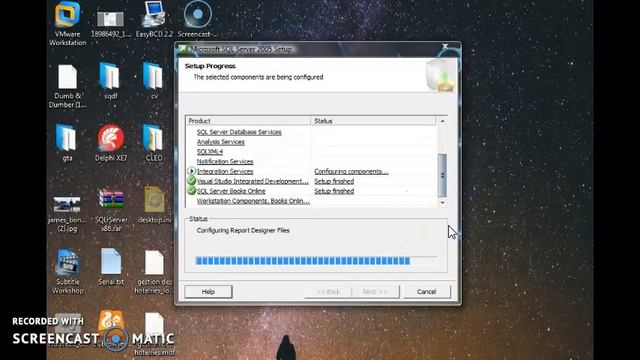Select the Dumb & Dumber file icon
The width and height of the screenshot is (640, 360).
67,86
